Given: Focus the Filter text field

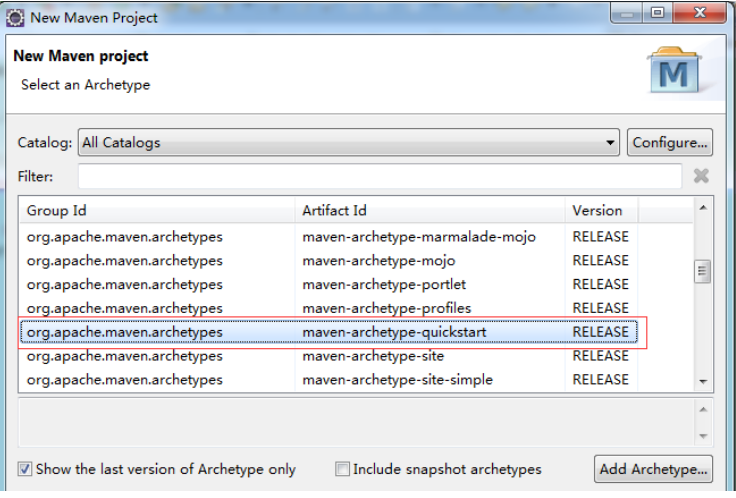Looking at the screenshot, I should point(380,176).
